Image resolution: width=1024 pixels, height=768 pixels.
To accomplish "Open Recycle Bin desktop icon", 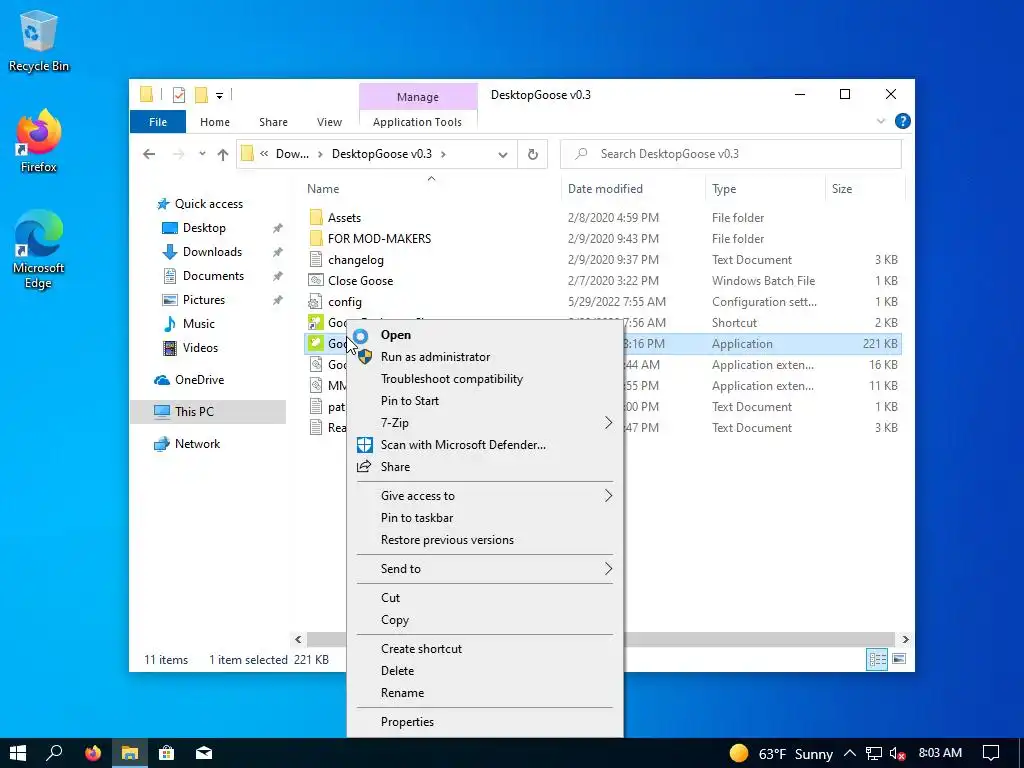I will [39, 40].
